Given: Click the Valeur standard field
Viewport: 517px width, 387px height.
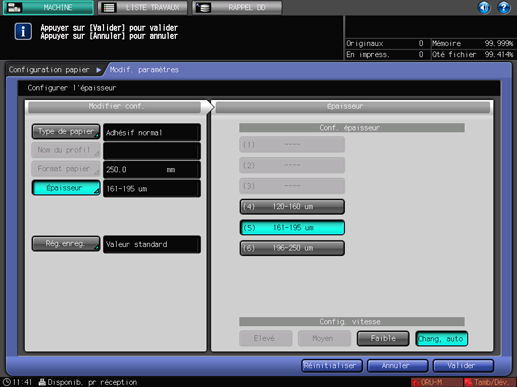Looking at the screenshot, I should click(x=152, y=244).
